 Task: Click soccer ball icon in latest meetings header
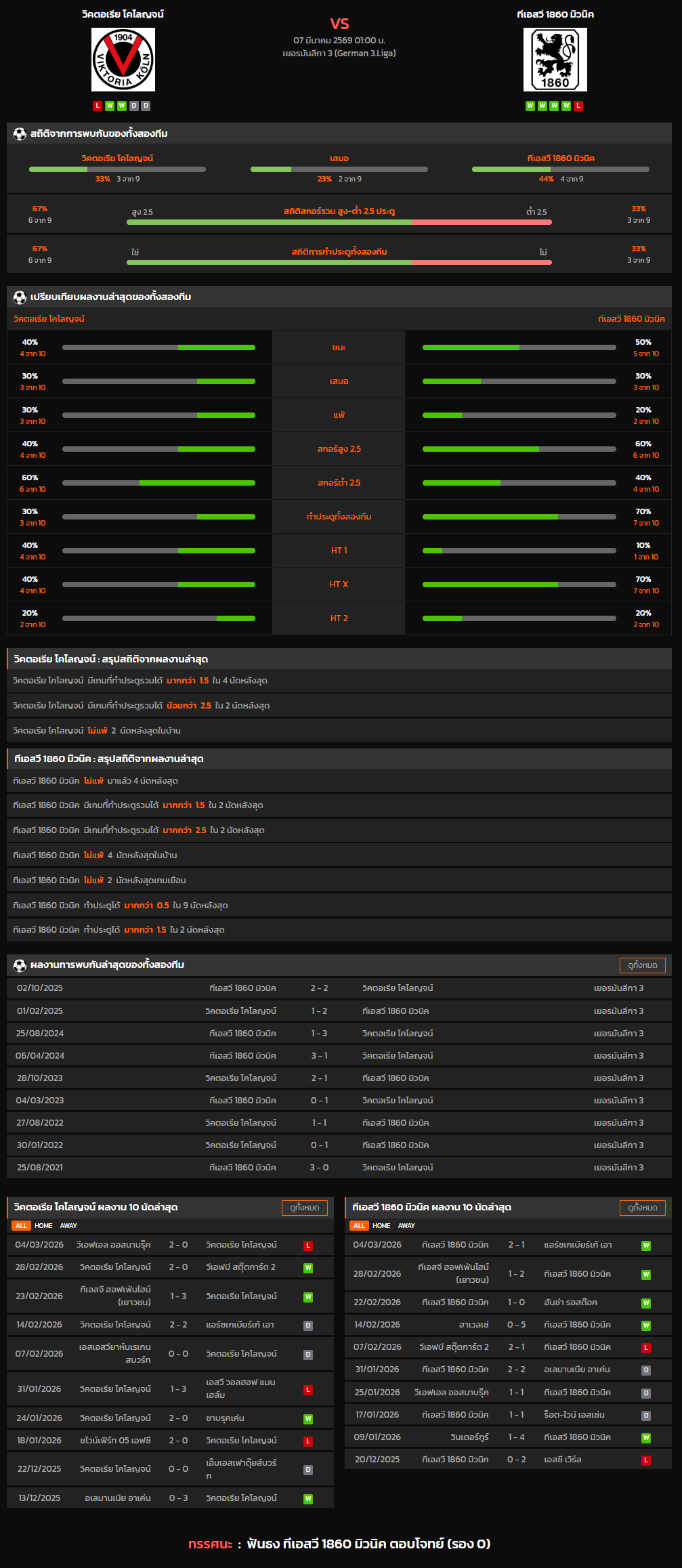pyautogui.click(x=20, y=965)
